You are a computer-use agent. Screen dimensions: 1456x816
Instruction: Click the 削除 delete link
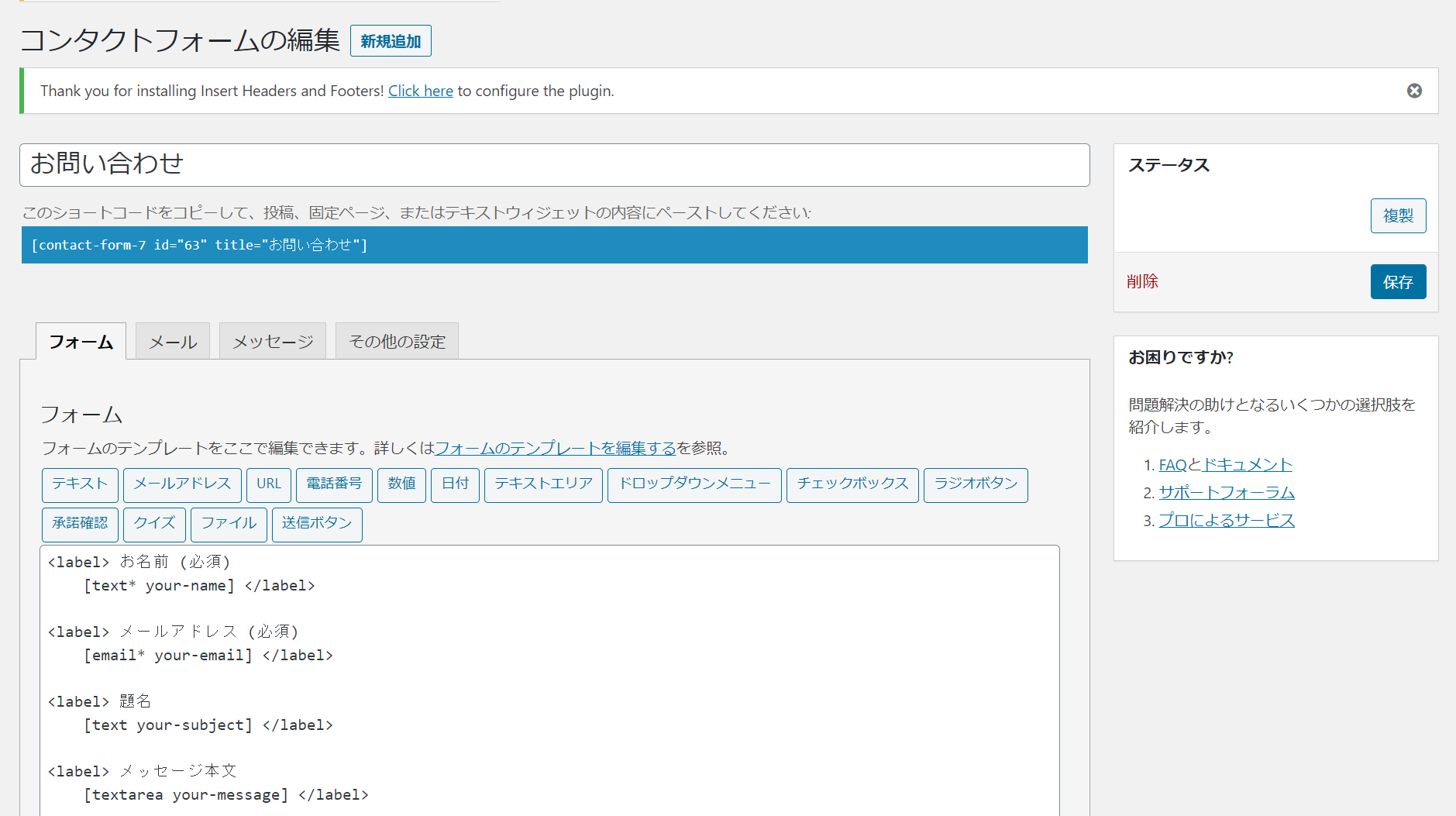(1142, 281)
